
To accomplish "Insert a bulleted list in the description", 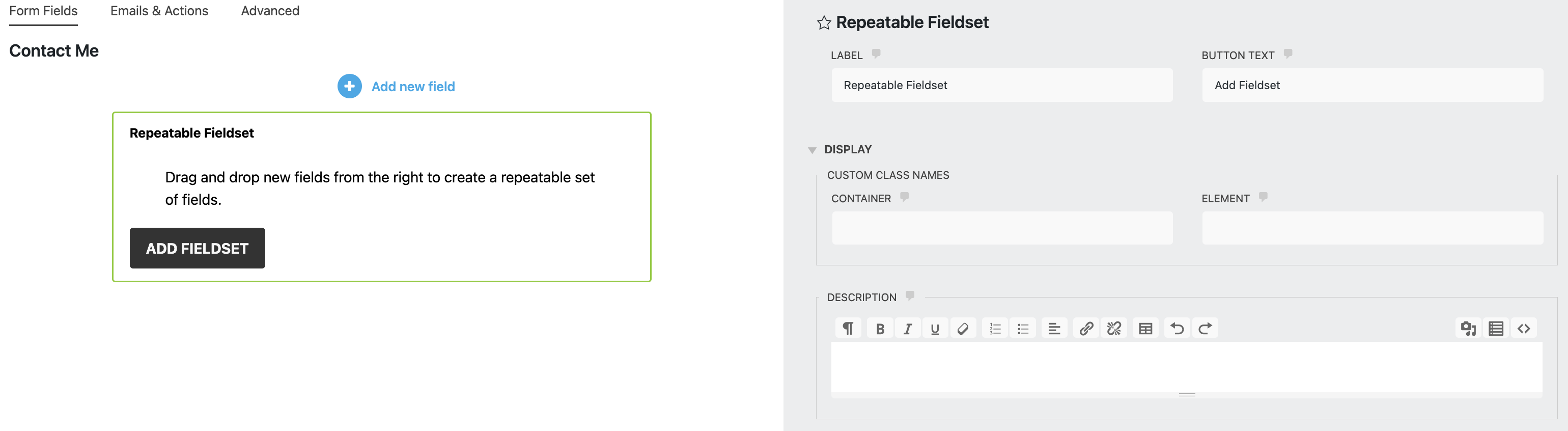I will click(1023, 328).
